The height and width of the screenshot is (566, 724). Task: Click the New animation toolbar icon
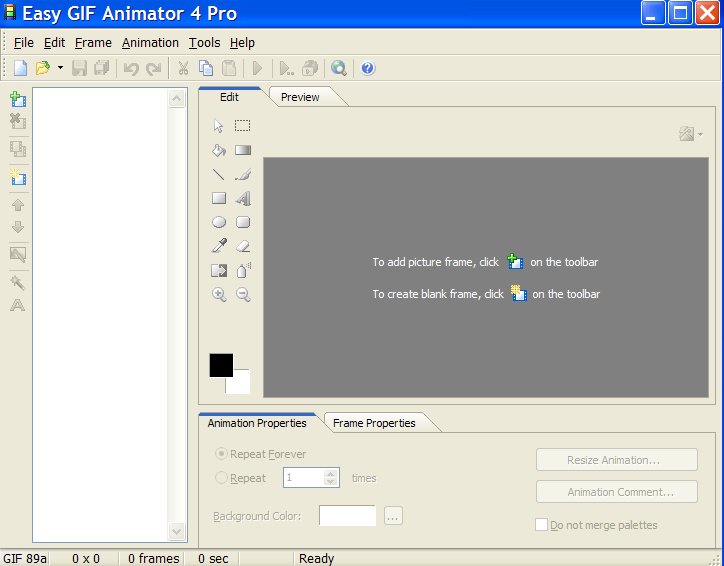tap(20, 68)
